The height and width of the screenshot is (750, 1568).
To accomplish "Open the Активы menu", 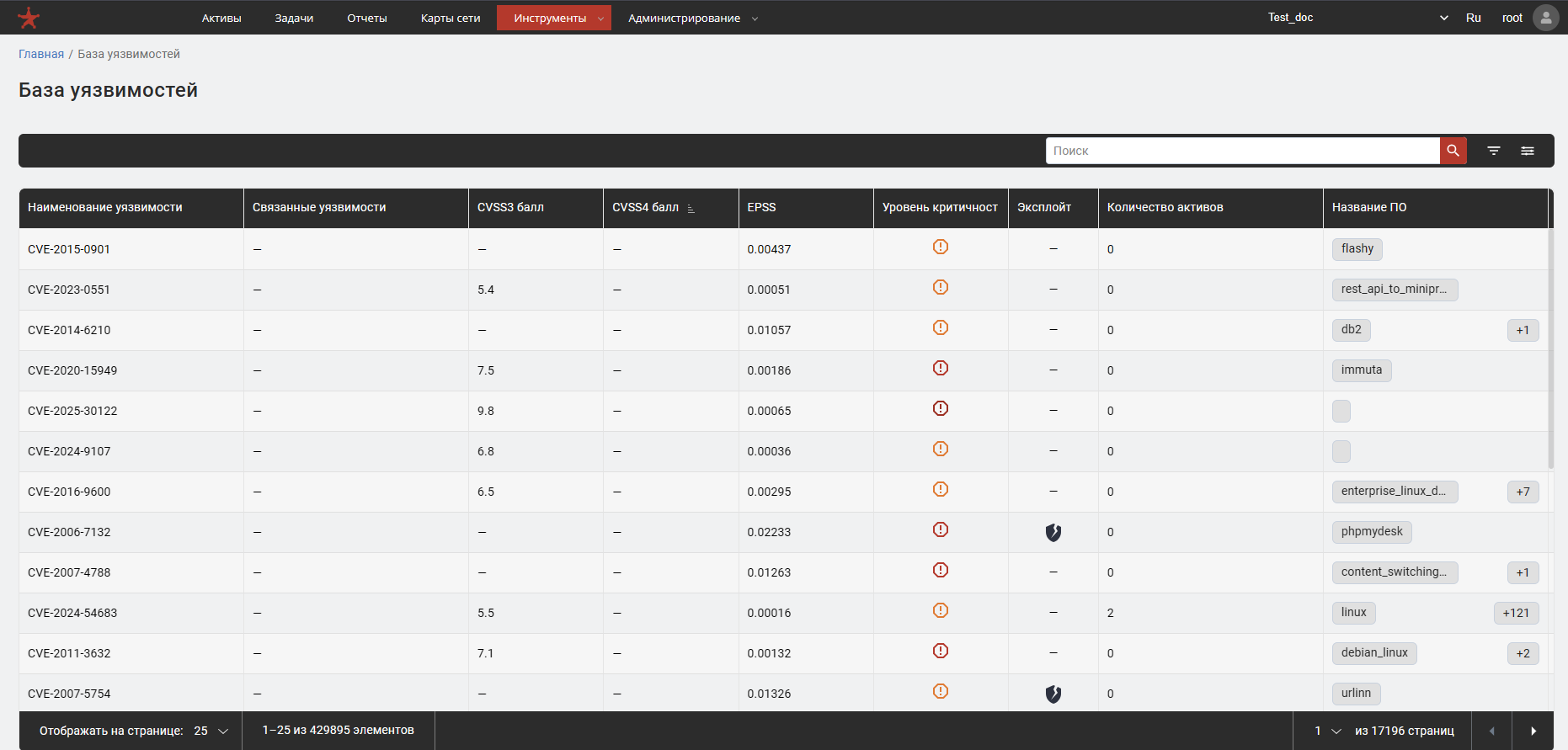I will (x=221, y=18).
